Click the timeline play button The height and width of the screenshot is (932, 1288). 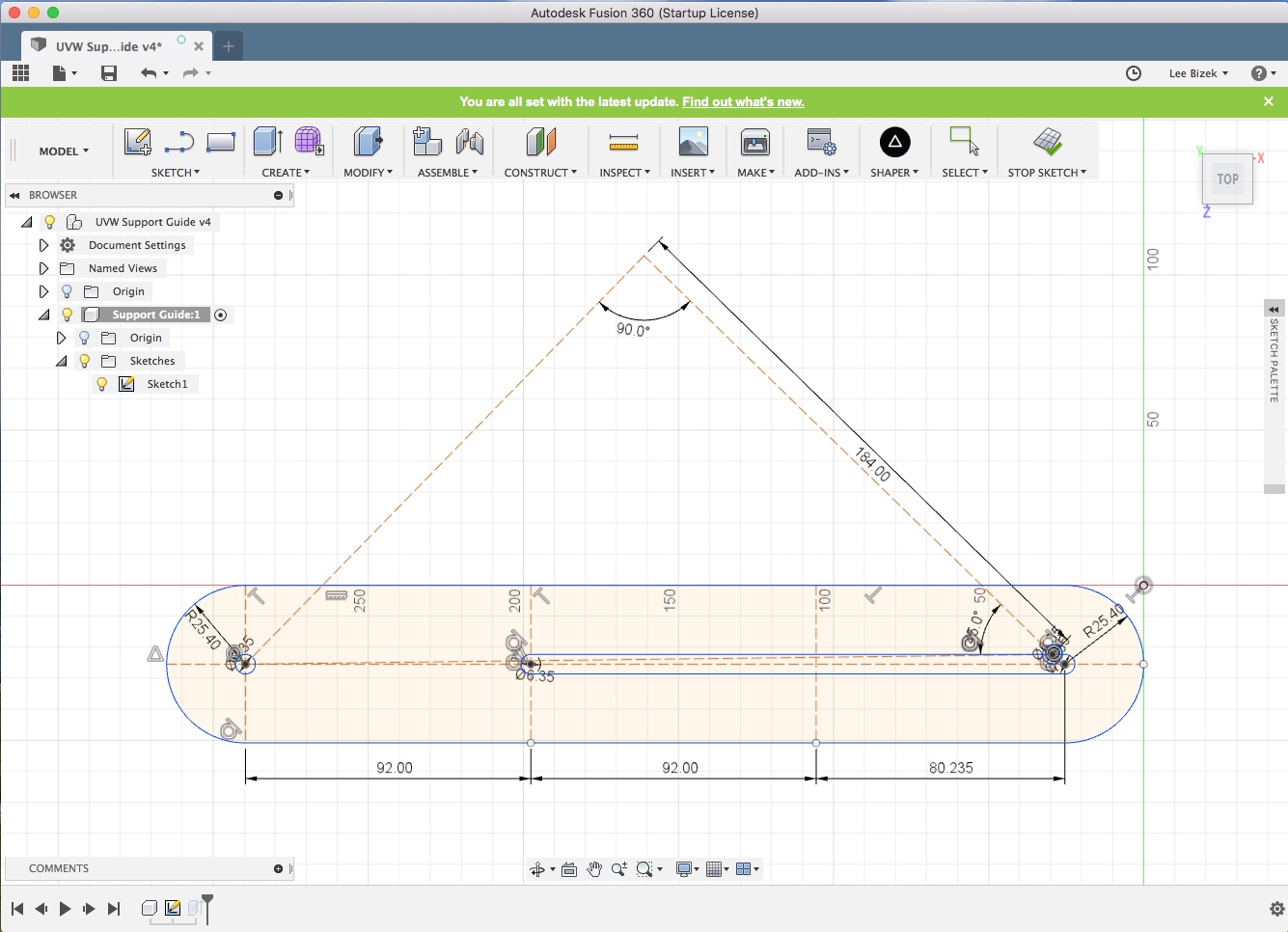pyautogui.click(x=65, y=909)
